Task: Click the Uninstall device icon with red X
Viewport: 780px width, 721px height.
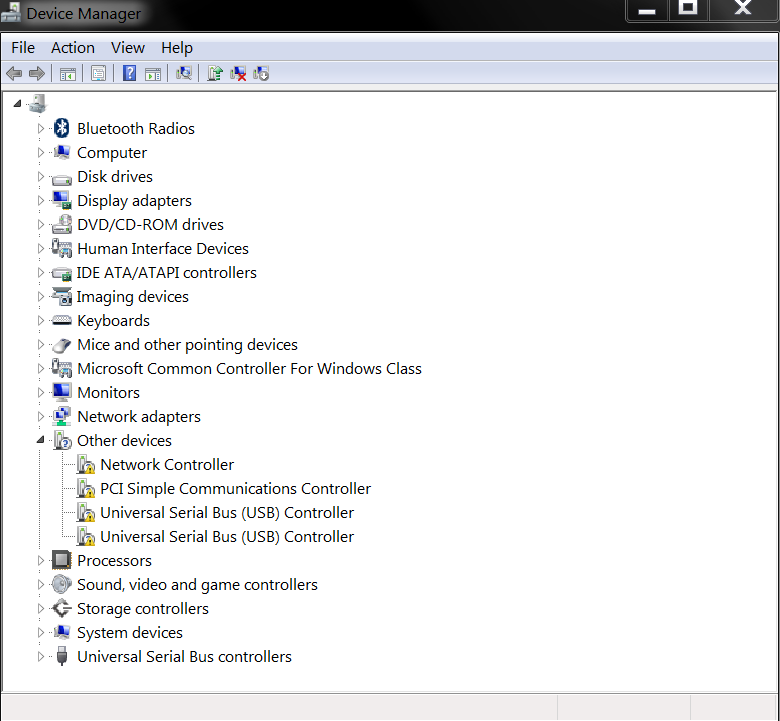Action: [238, 74]
